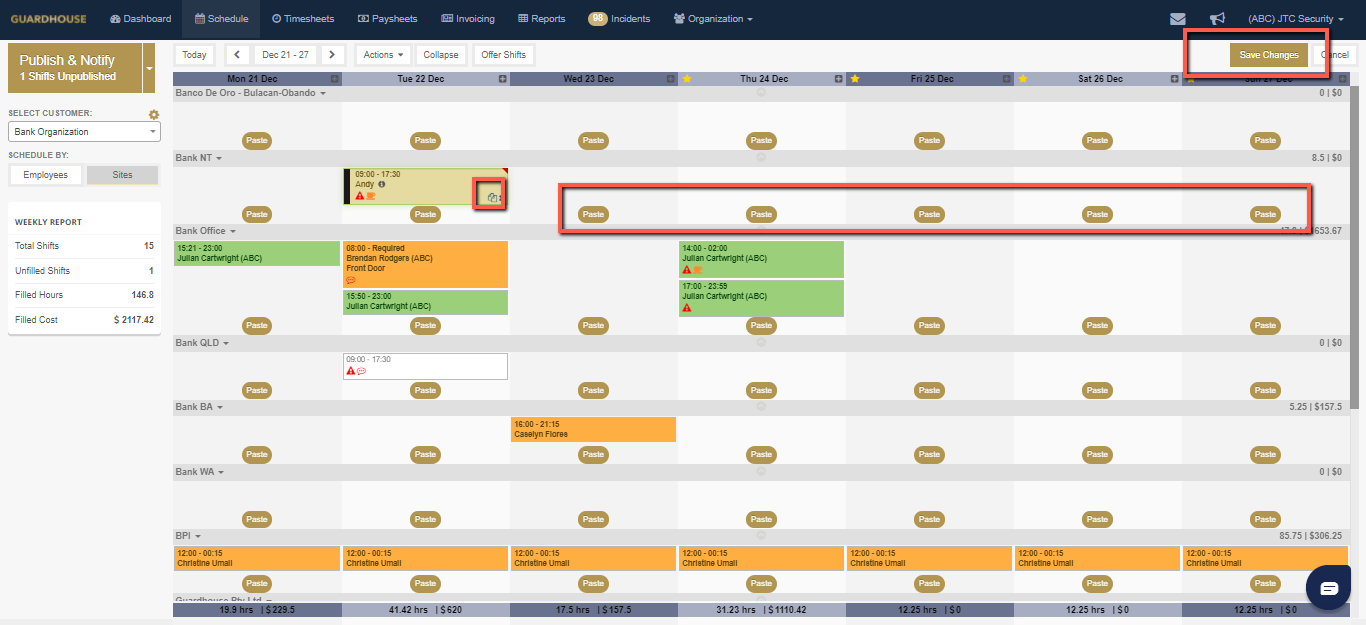Click the warning triangle on Andy's shift

tap(360, 196)
